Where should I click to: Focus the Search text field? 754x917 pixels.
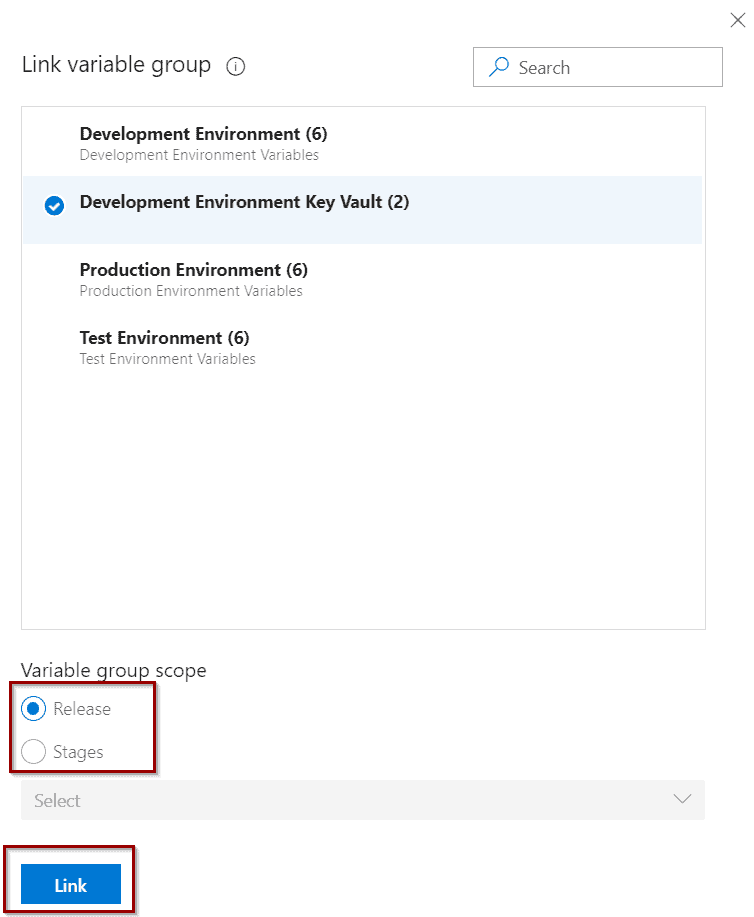tap(597, 67)
